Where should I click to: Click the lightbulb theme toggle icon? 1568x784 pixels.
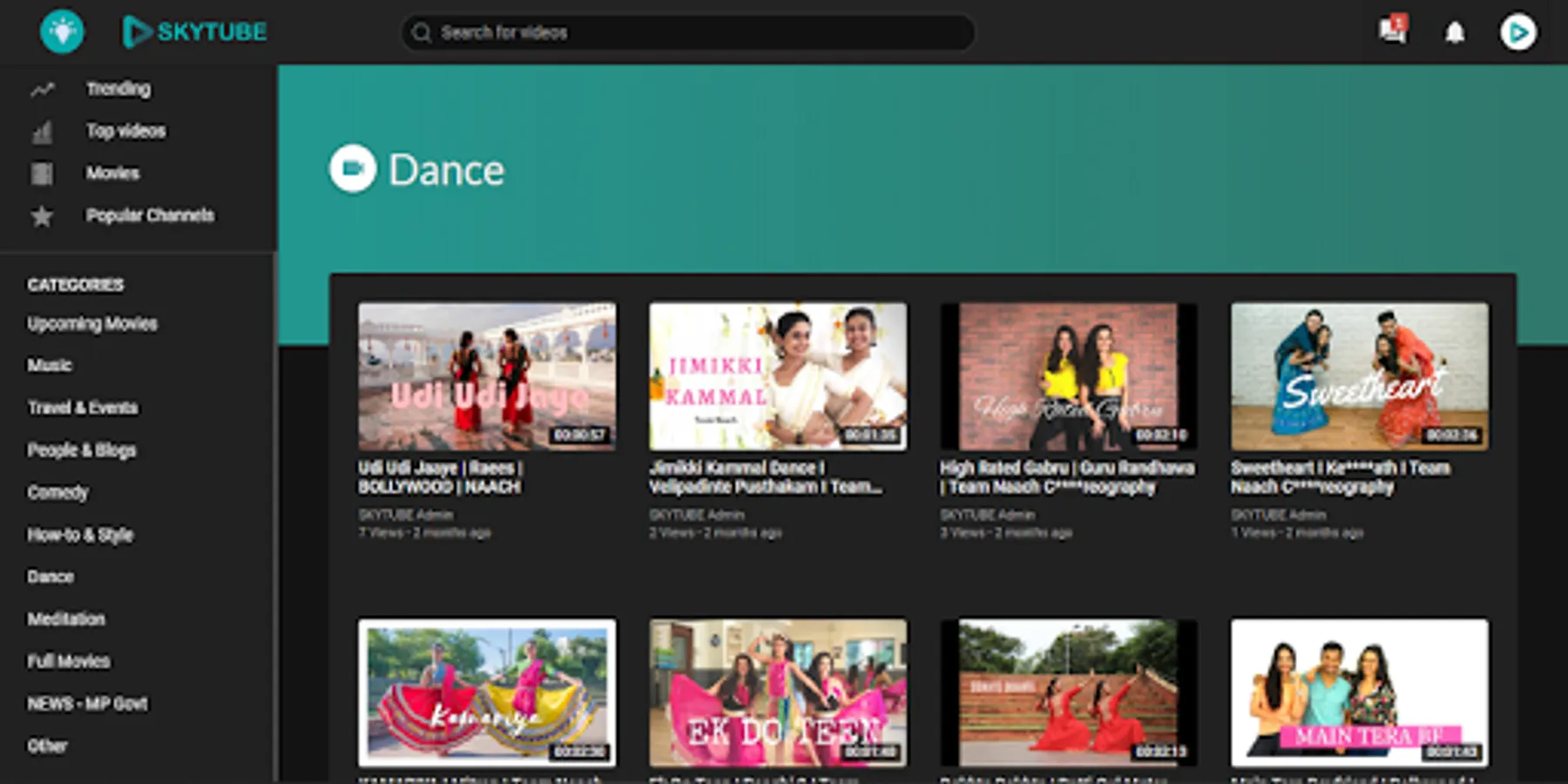(62, 32)
